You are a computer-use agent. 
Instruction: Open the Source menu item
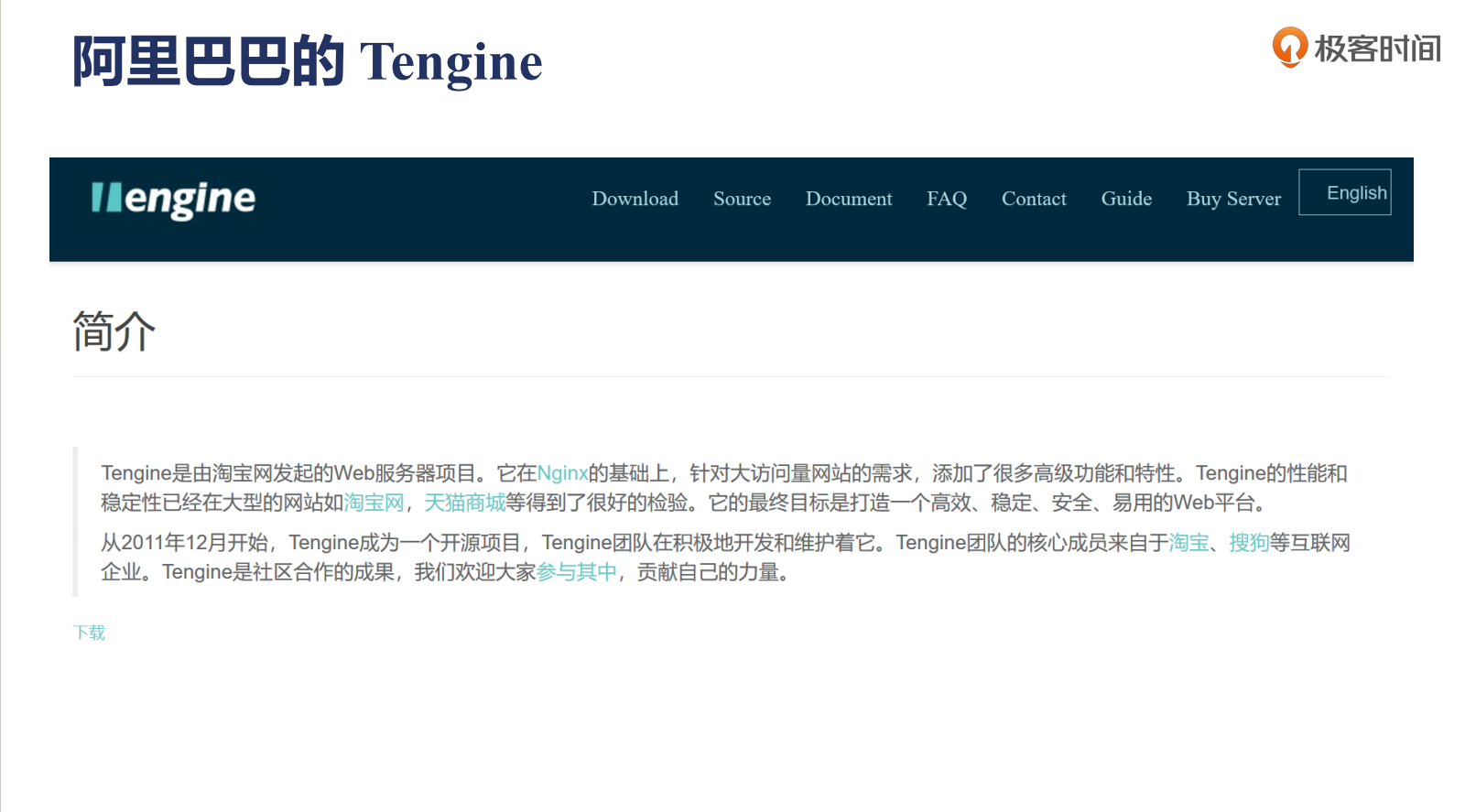(x=742, y=199)
